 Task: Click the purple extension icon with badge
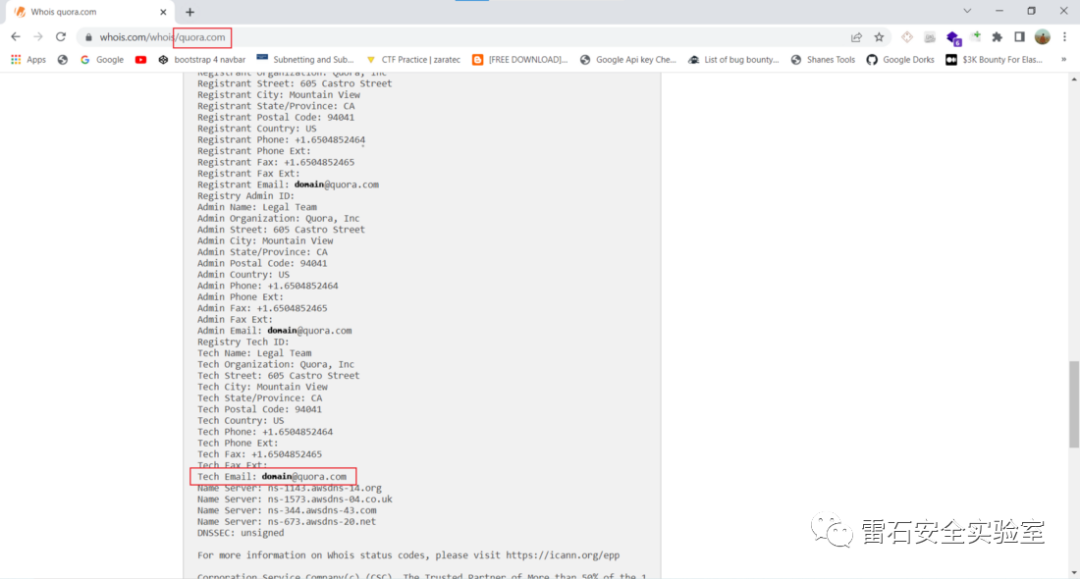click(953, 38)
